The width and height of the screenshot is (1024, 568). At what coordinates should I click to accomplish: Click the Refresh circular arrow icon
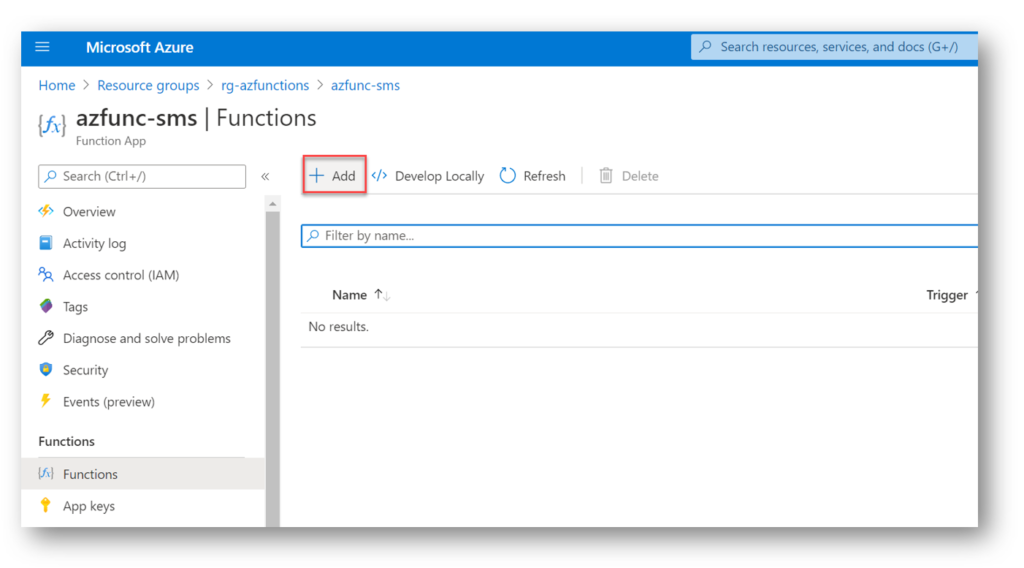click(507, 175)
